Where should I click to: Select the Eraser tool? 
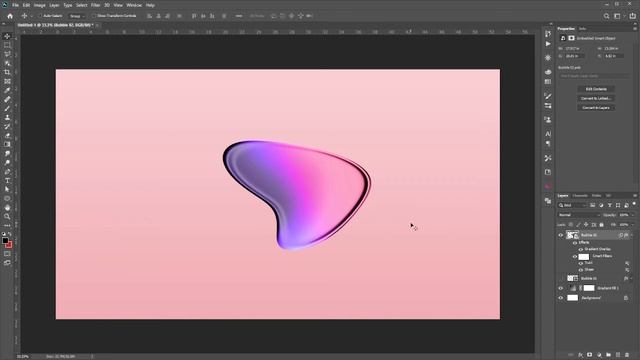pyautogui.click(x=7, y=135)
